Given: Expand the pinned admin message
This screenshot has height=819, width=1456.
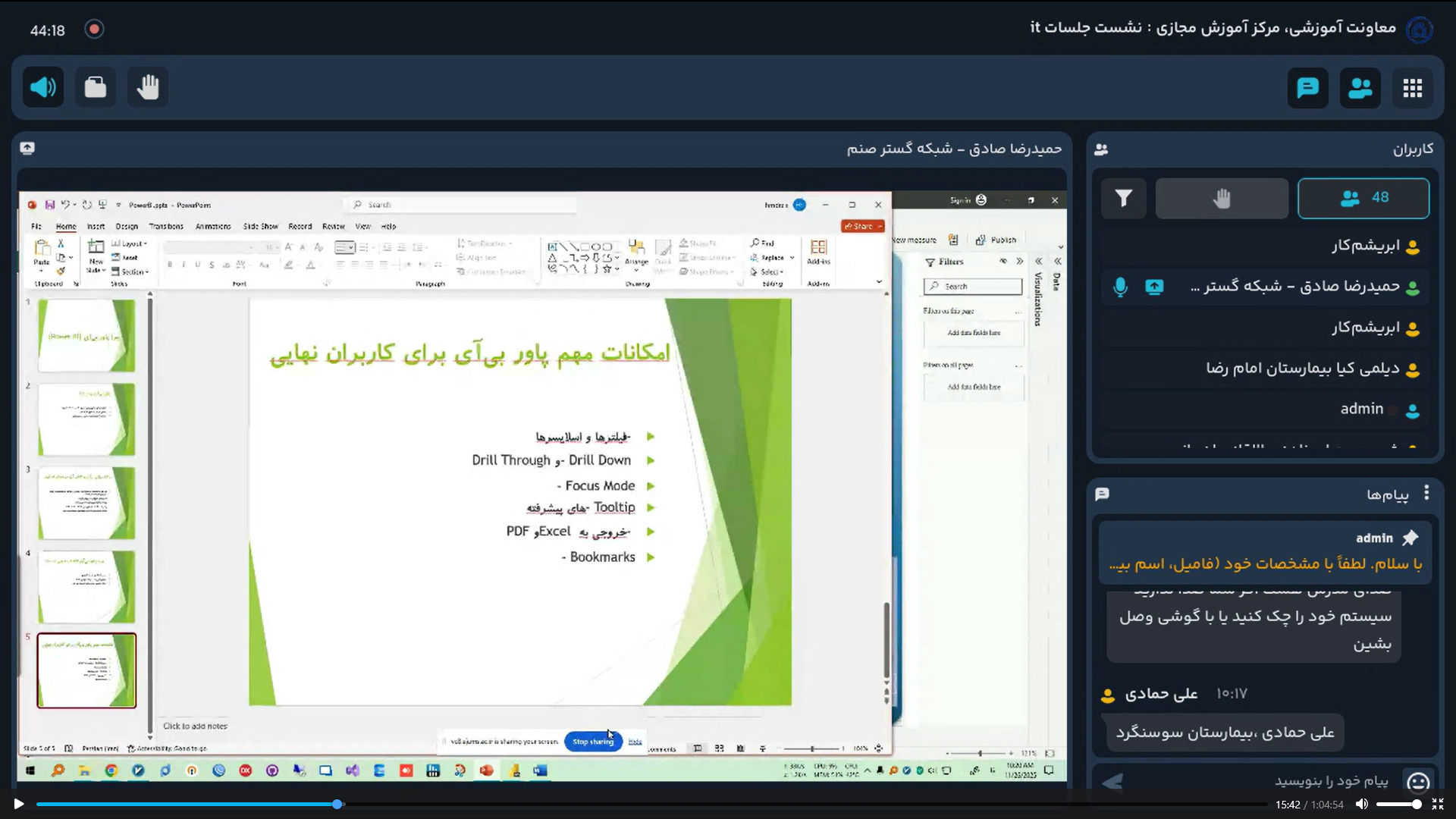Looking at the screenshot, I should [x=1265, y=564].
